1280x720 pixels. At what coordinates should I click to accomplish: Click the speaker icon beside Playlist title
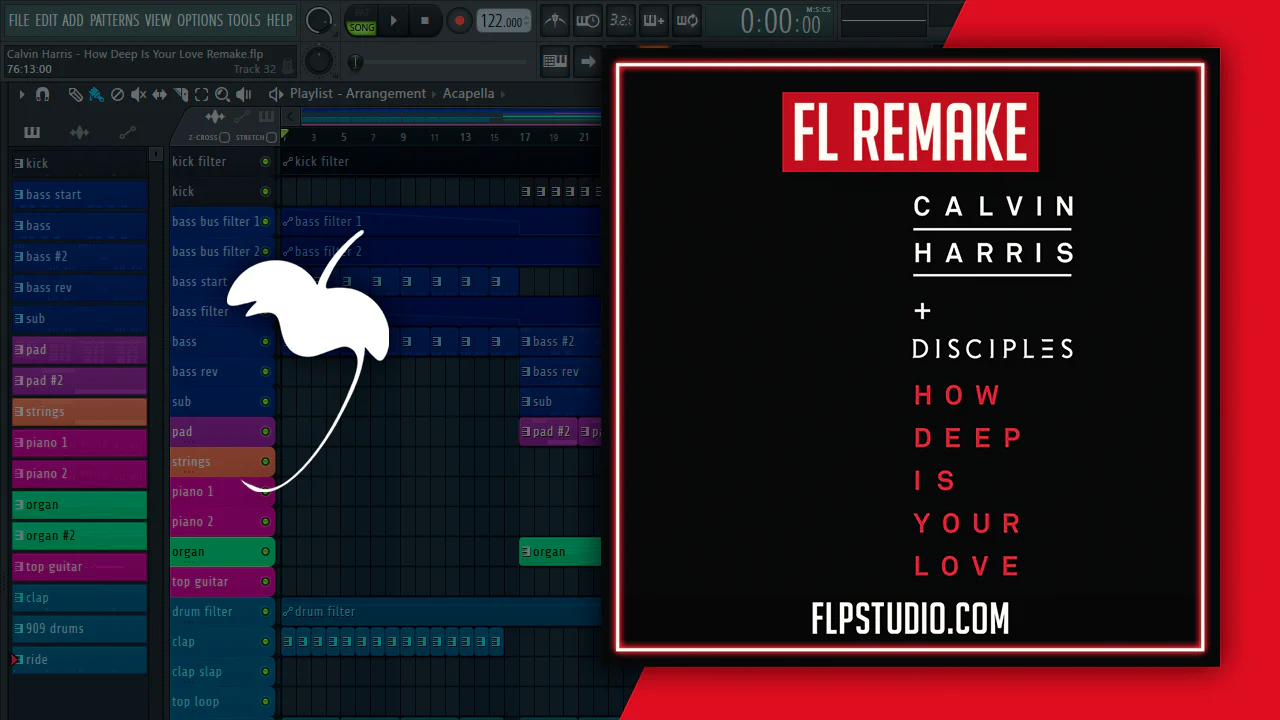(276, 94)
